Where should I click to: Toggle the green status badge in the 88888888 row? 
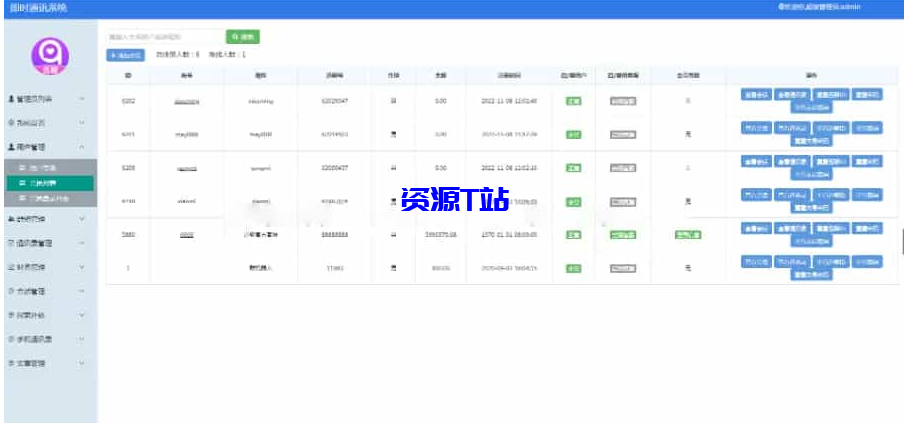point(573,235)
